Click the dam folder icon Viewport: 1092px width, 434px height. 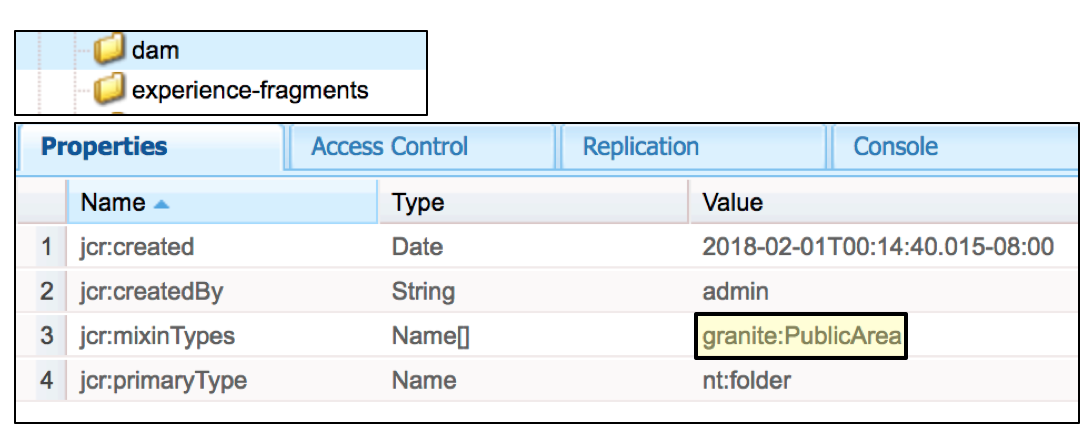click(110, 51)
